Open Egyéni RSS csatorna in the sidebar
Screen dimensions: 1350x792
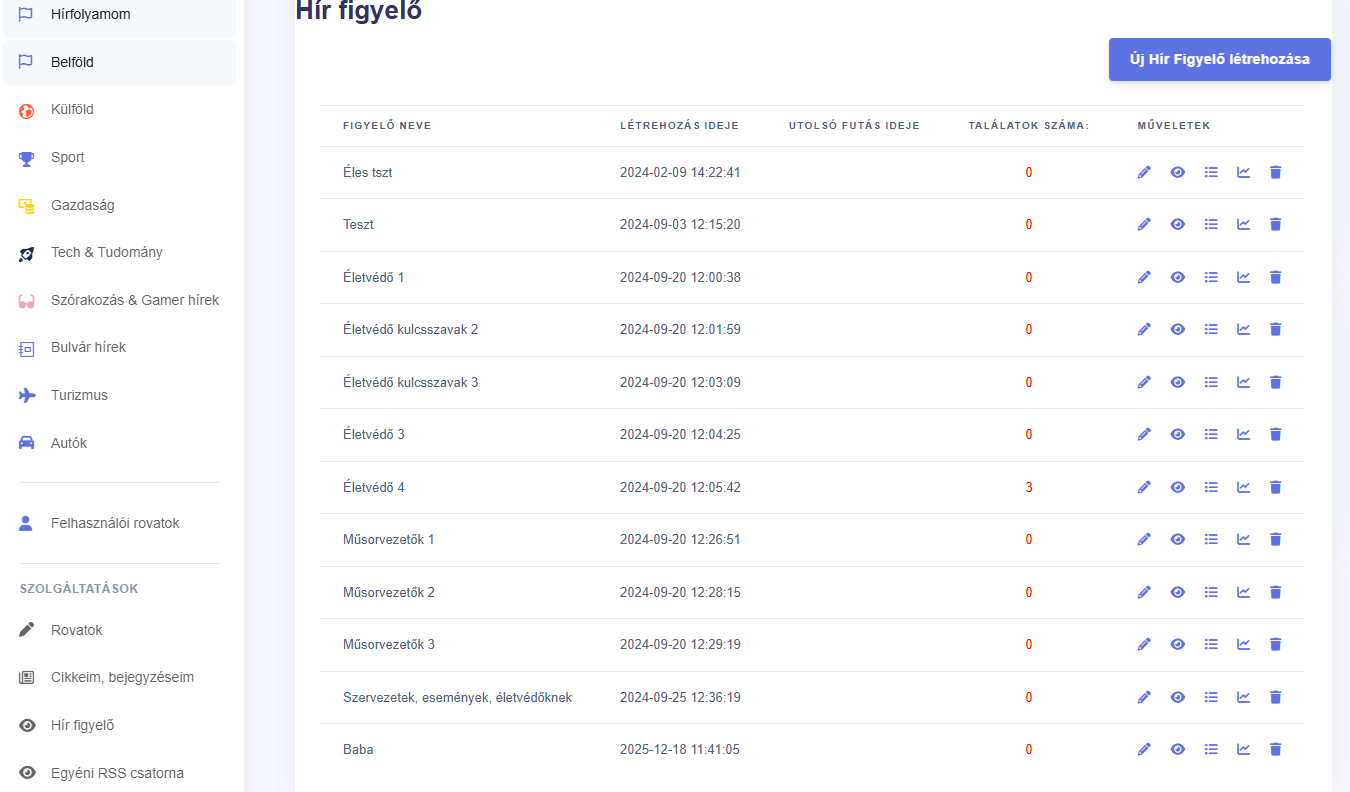click(x=117, y=772)
